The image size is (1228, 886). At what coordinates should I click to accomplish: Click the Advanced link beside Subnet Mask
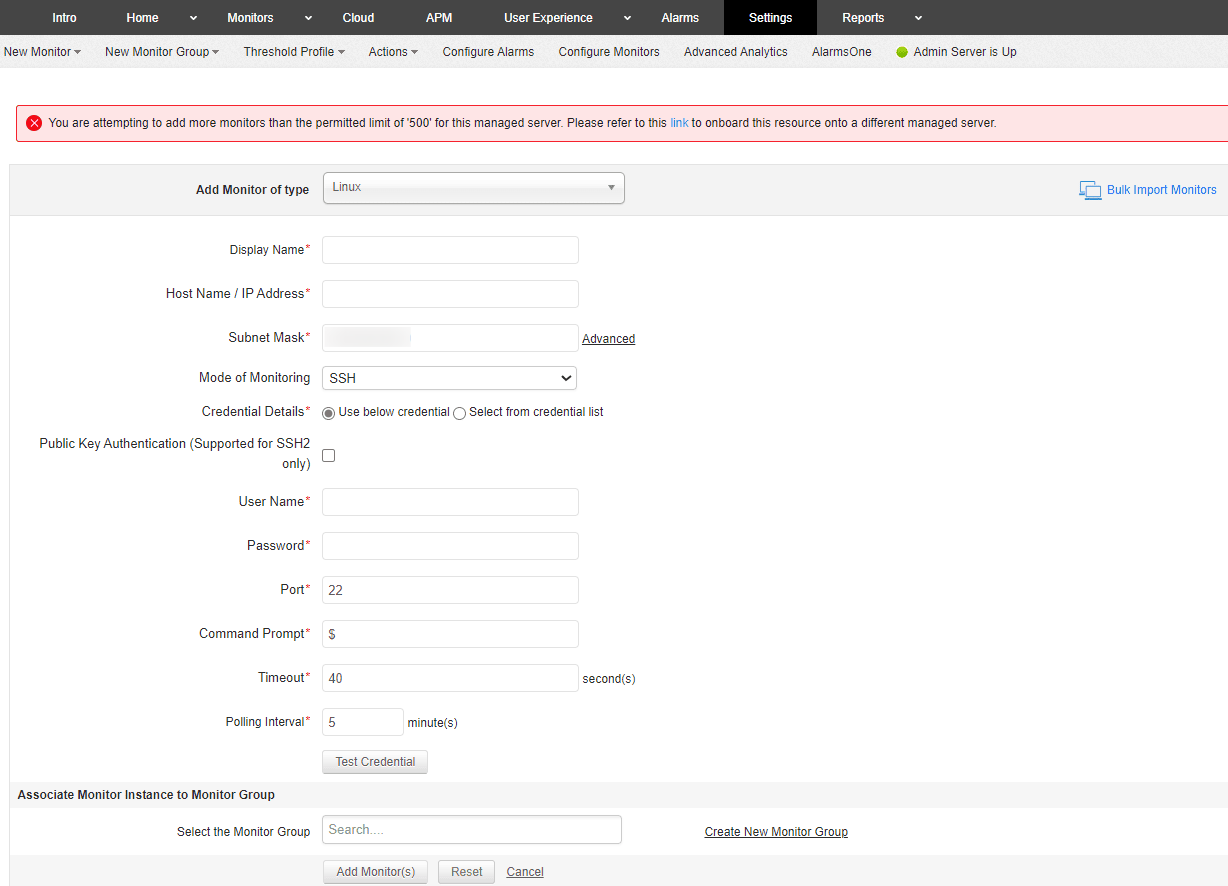608,339
